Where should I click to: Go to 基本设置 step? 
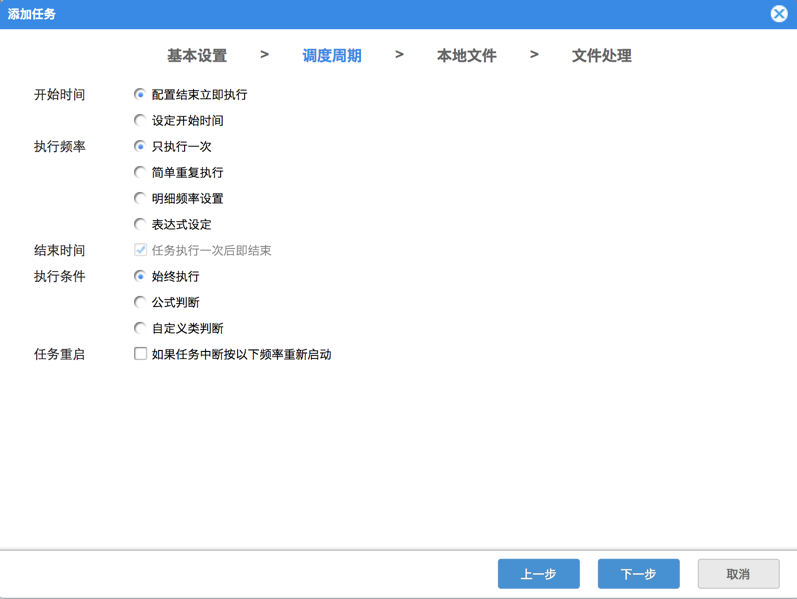pyautogui.click(x=197, y=55)
